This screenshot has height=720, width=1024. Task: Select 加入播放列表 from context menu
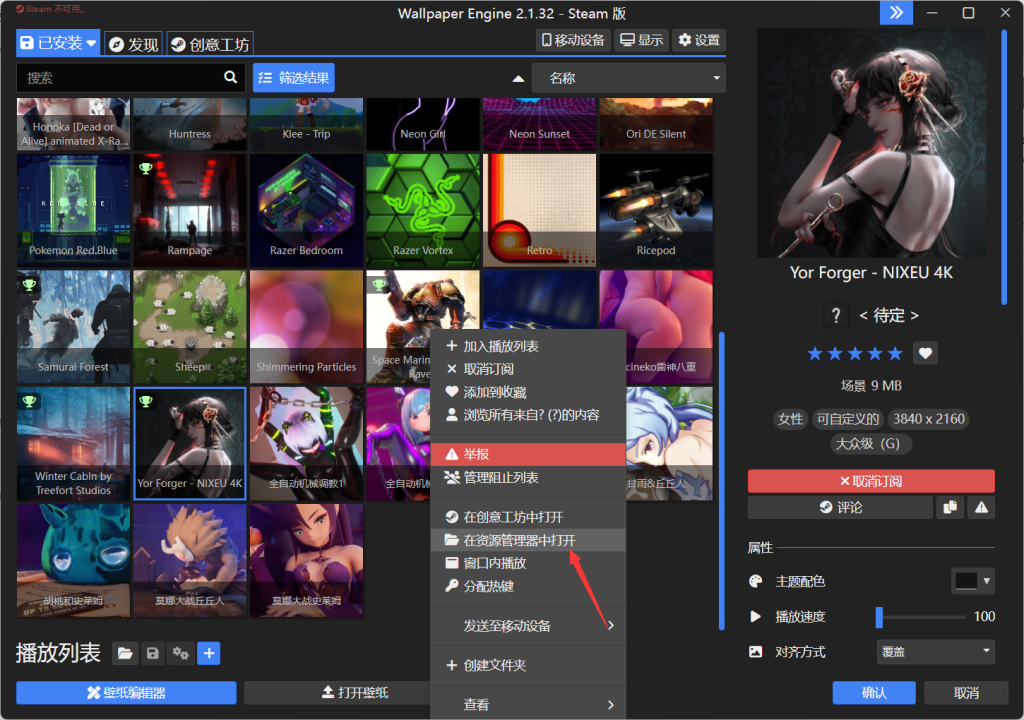coord(528,346)
